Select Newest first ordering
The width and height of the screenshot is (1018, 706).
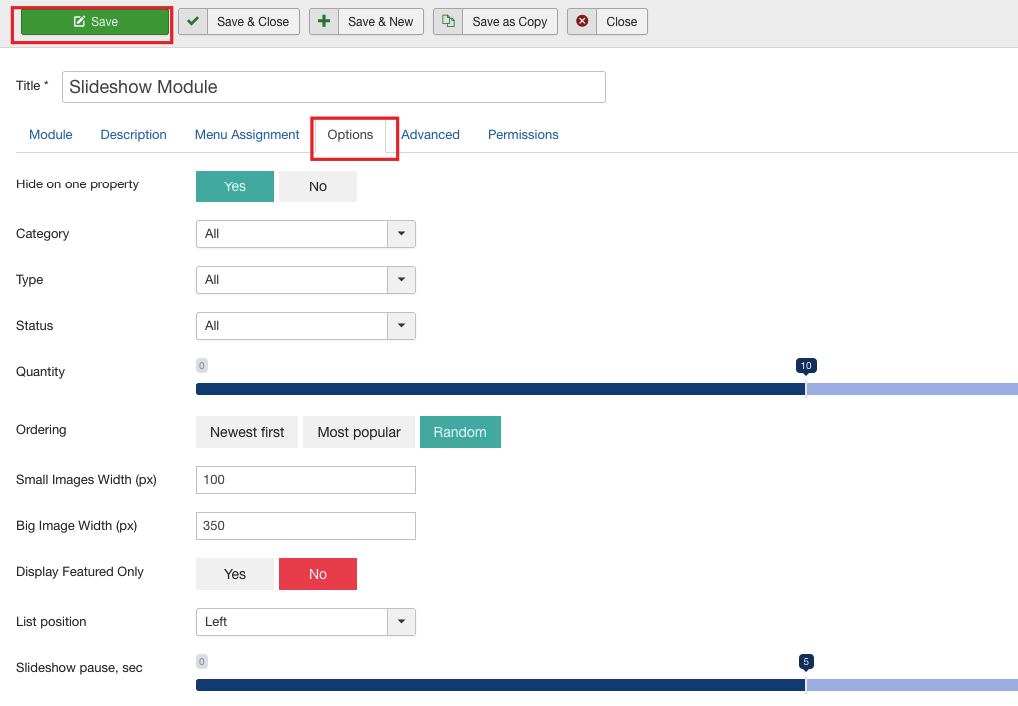click(247, 432)
